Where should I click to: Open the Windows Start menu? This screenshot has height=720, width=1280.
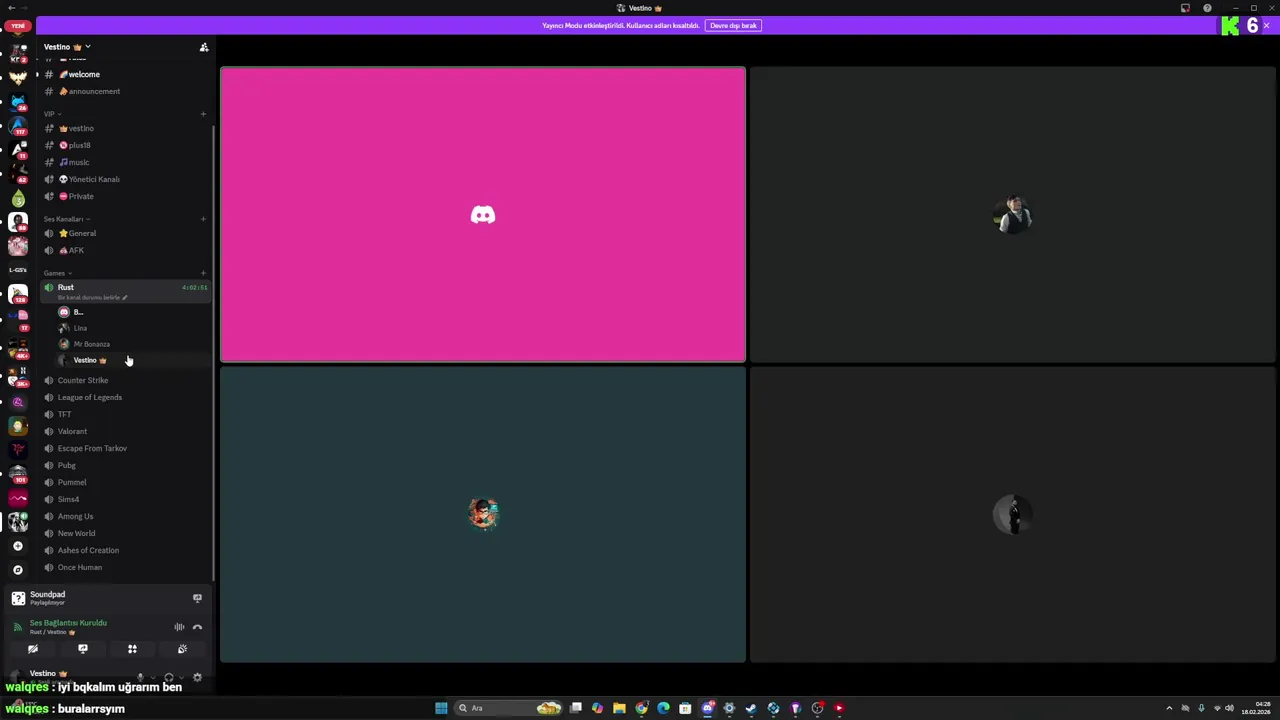(441, 708)
